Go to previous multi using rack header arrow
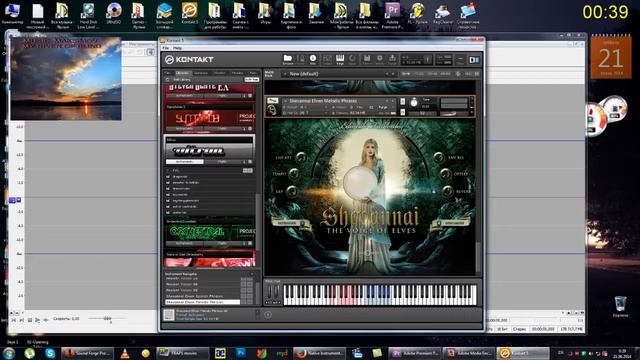This screenshot has height=360, width=640. coord(387,74)
